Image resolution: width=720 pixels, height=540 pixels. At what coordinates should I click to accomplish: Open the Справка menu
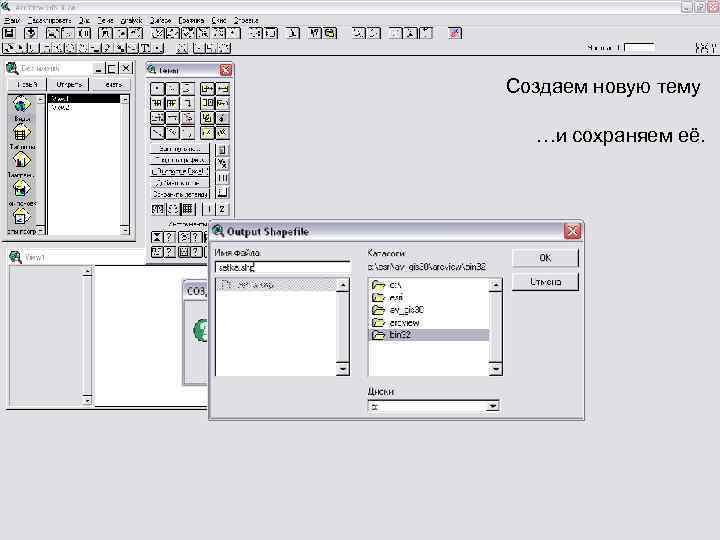point(246,20)
